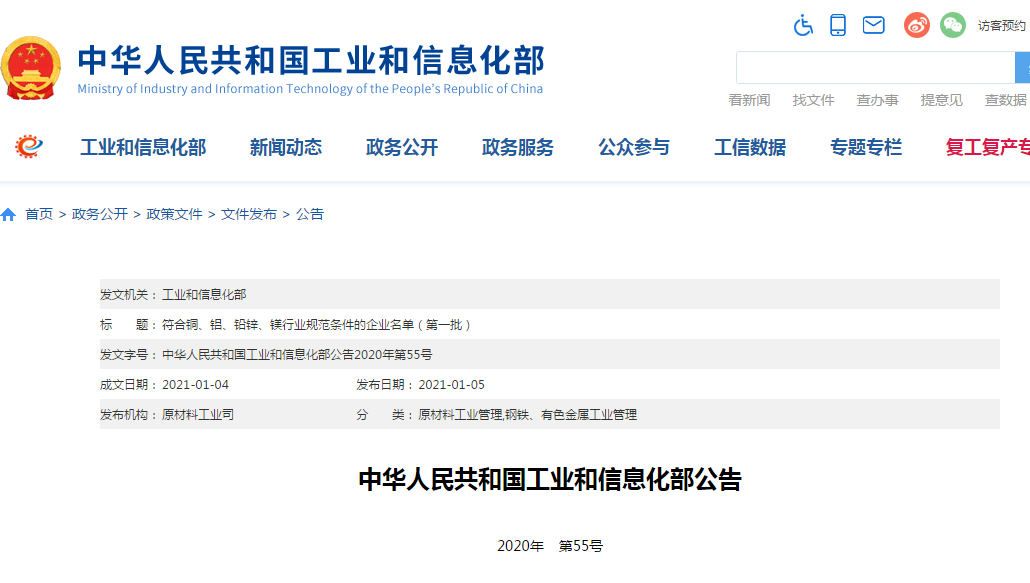Click the home icon in breadcrumb
This screenshot has height=583, width=1030.
click(9, 215)
